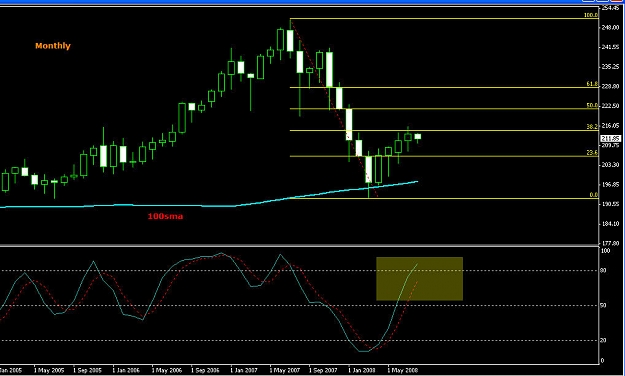The height and width of the screenshot is (376, 625).
Task: Select the "1 Sep 2005" date label
Action: click(88, 370)
